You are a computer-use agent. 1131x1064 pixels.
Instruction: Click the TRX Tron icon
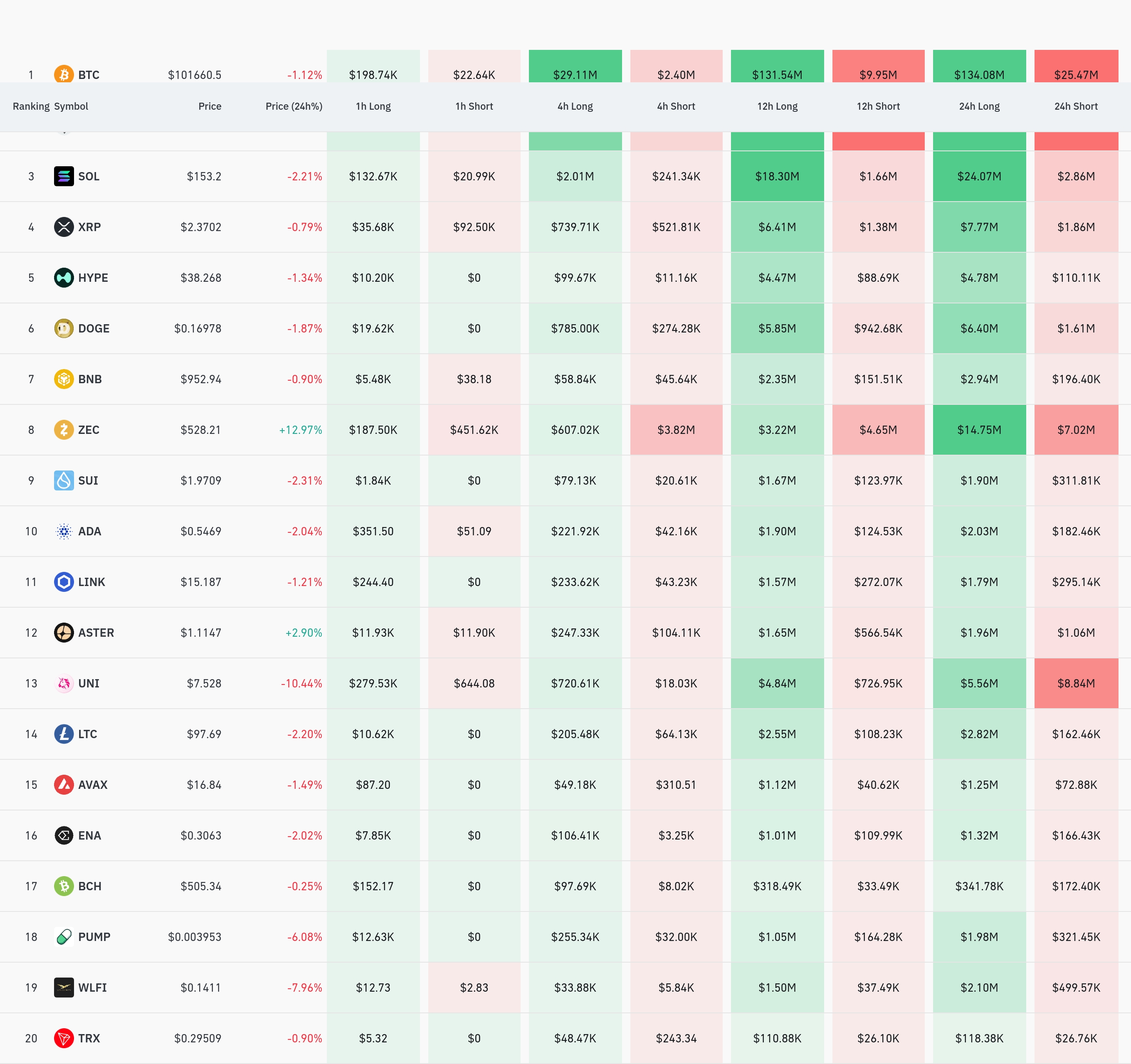(64, 1038)
